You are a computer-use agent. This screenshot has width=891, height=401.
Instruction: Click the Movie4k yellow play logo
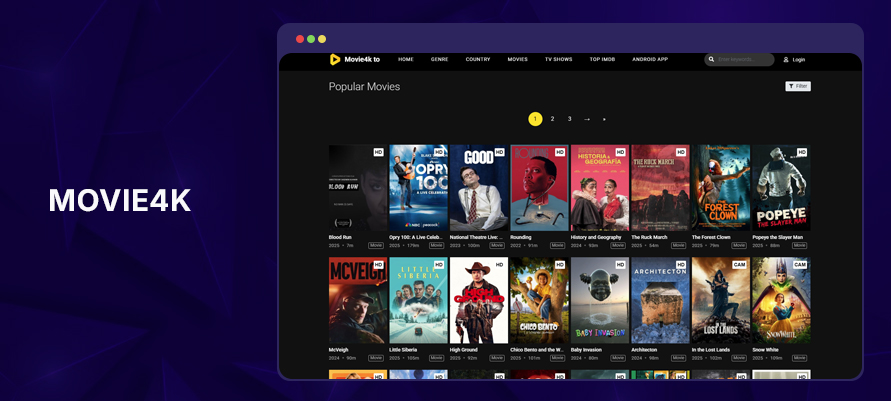(335, 60)
